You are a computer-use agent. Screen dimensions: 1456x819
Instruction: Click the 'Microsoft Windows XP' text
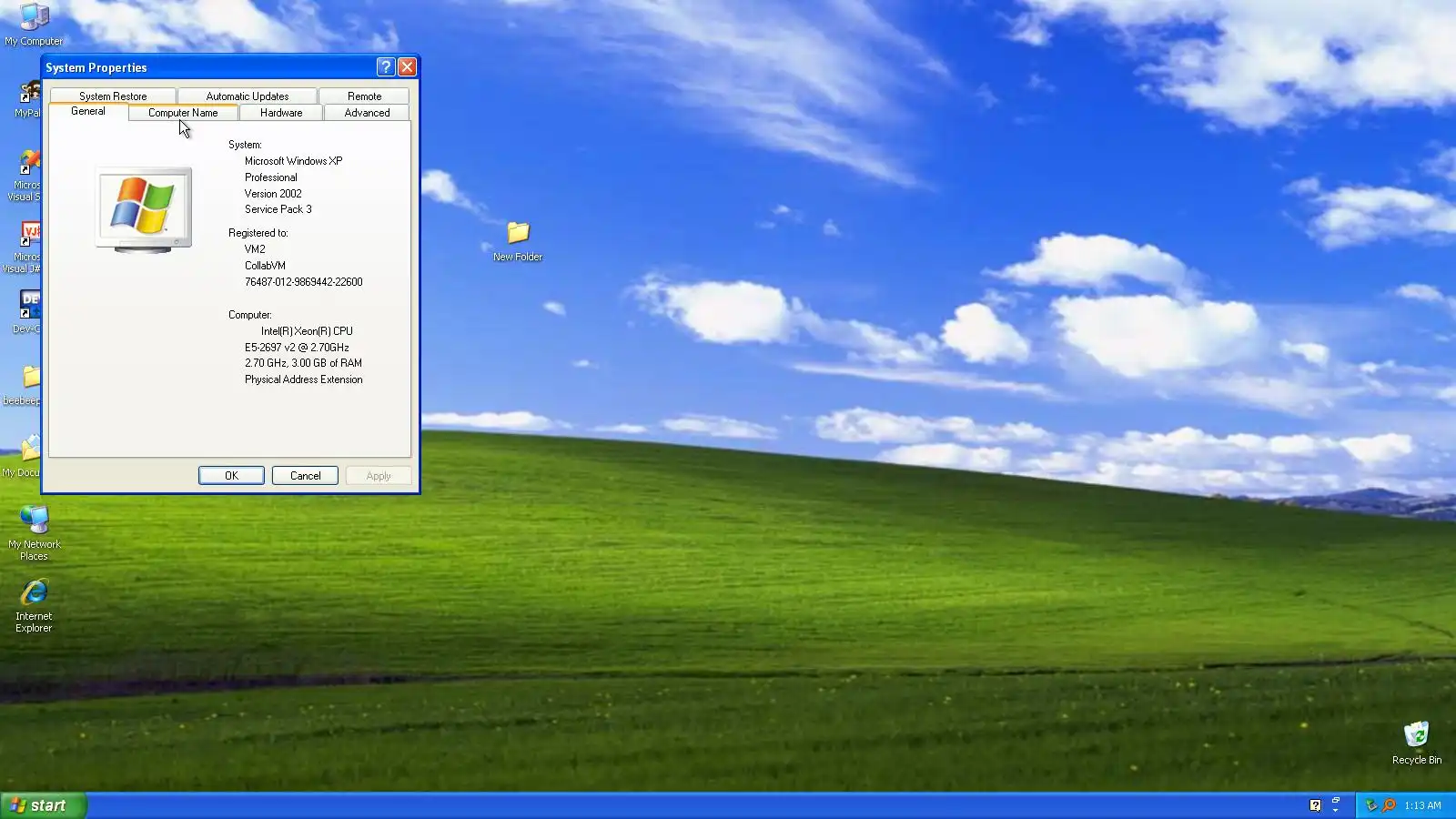point(293,161)
